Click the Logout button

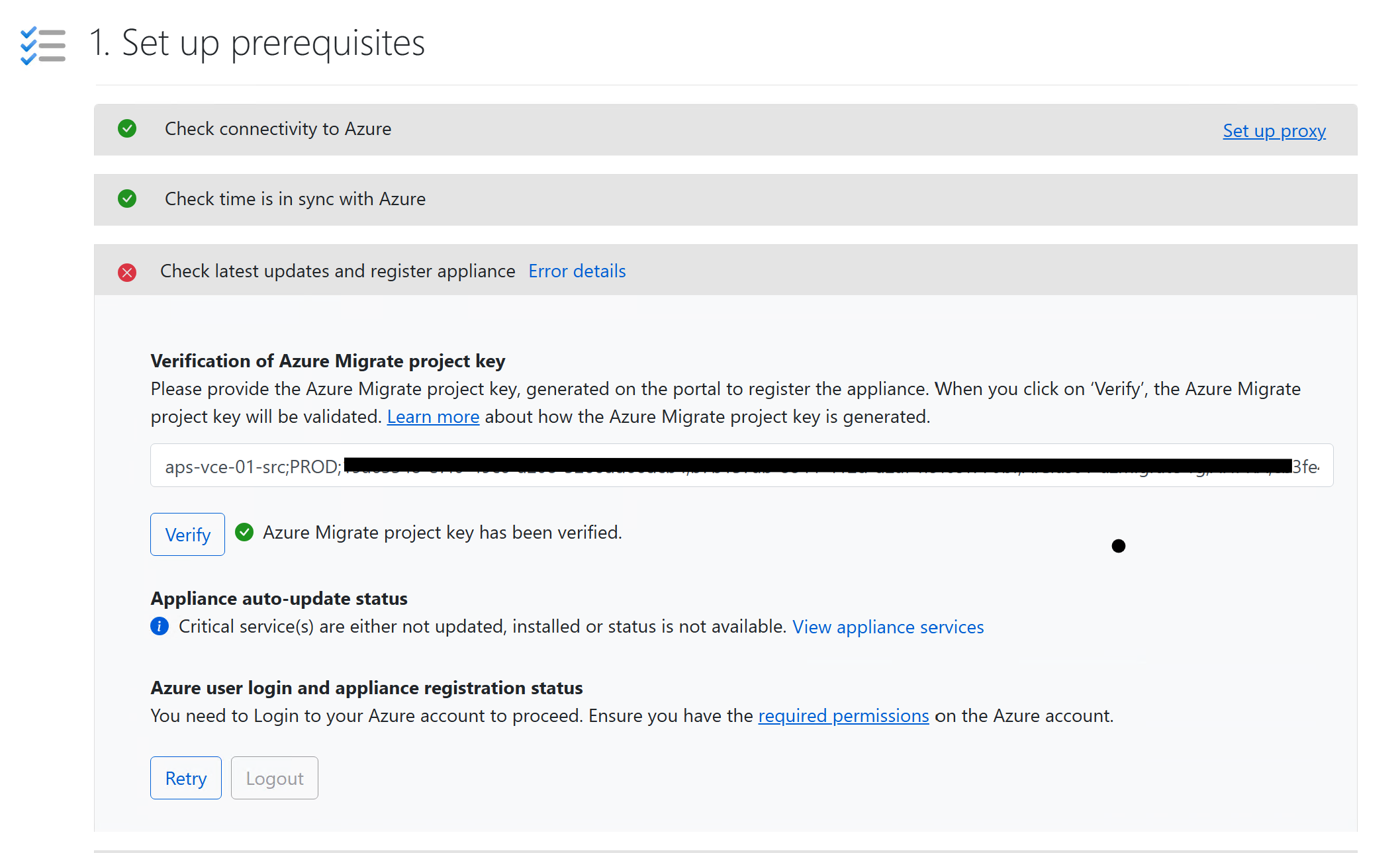click(274, 778)
